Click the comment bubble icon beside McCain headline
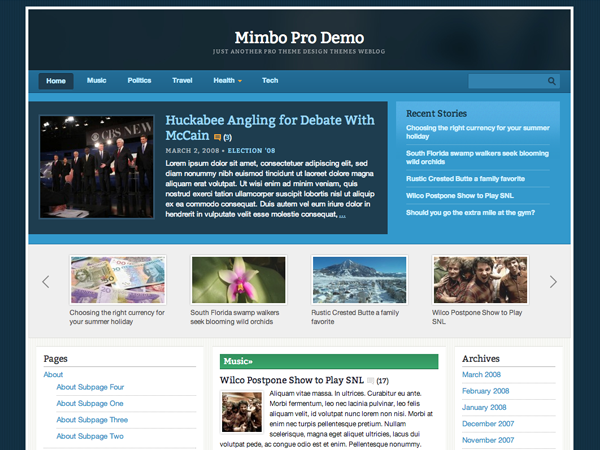 tap(217, 137)
